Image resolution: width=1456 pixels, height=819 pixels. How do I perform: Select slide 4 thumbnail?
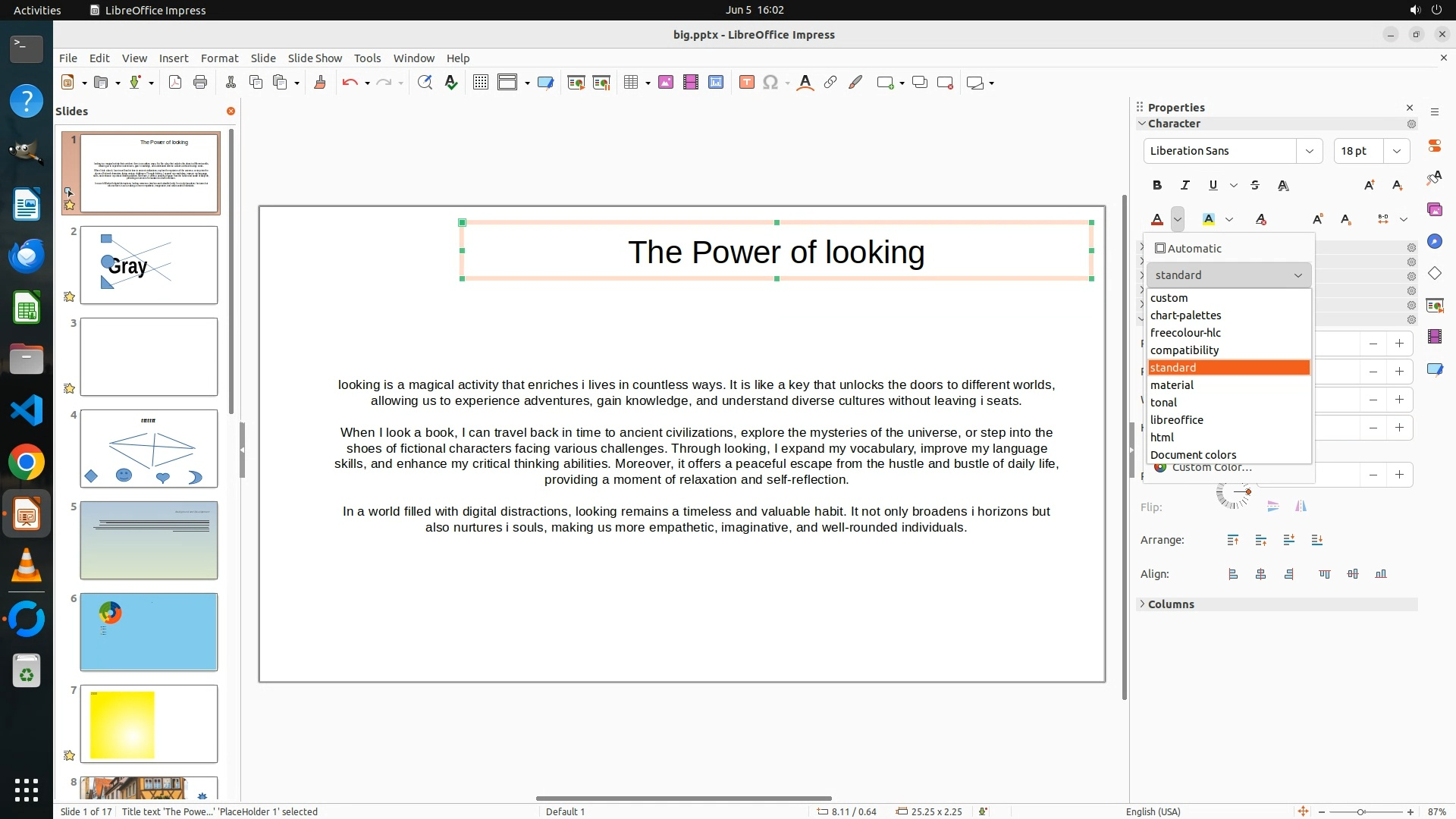pyautogui.click(x=149, y=448)
